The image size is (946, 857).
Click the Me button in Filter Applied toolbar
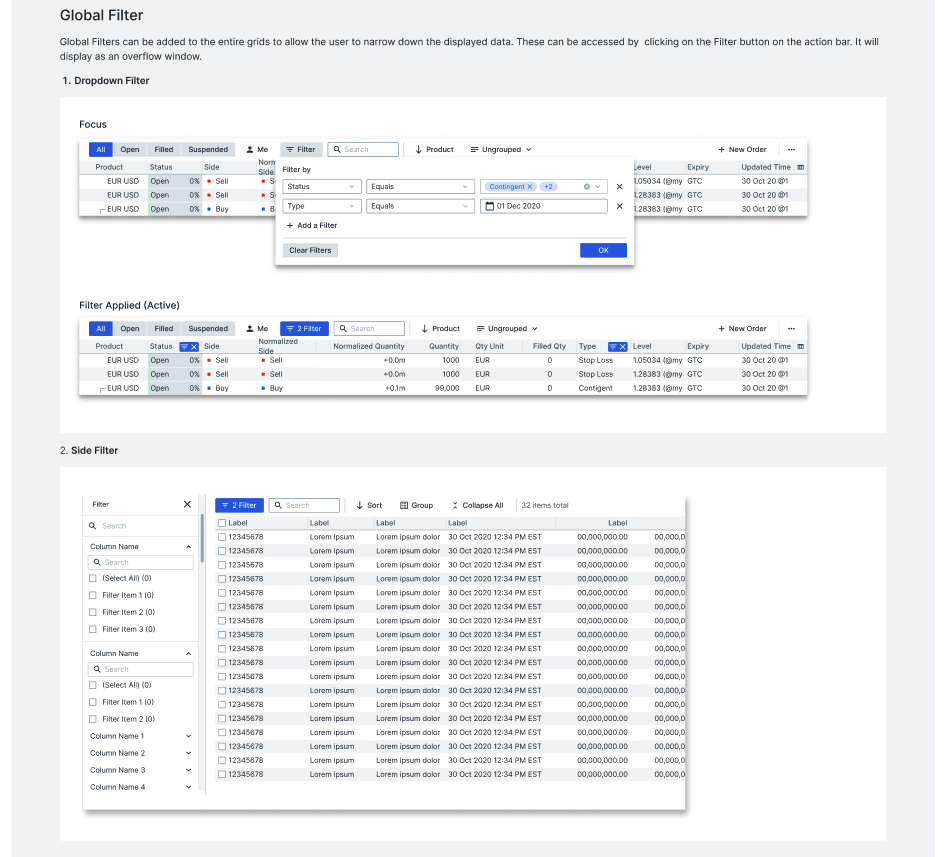coord(257,329)
